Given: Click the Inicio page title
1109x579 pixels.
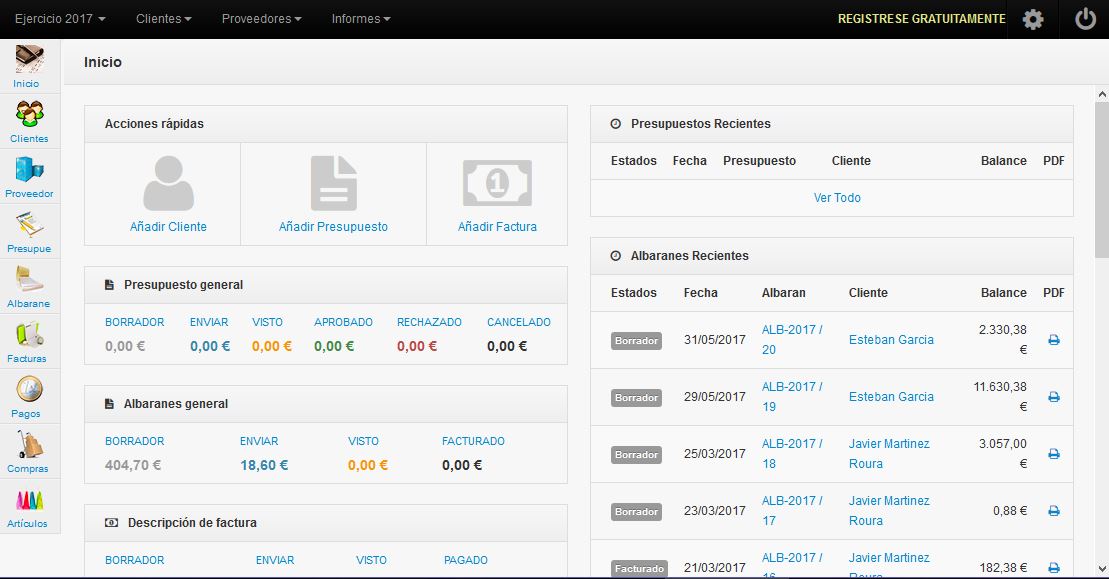Looking at the screenshot, I should click(103, 62).
